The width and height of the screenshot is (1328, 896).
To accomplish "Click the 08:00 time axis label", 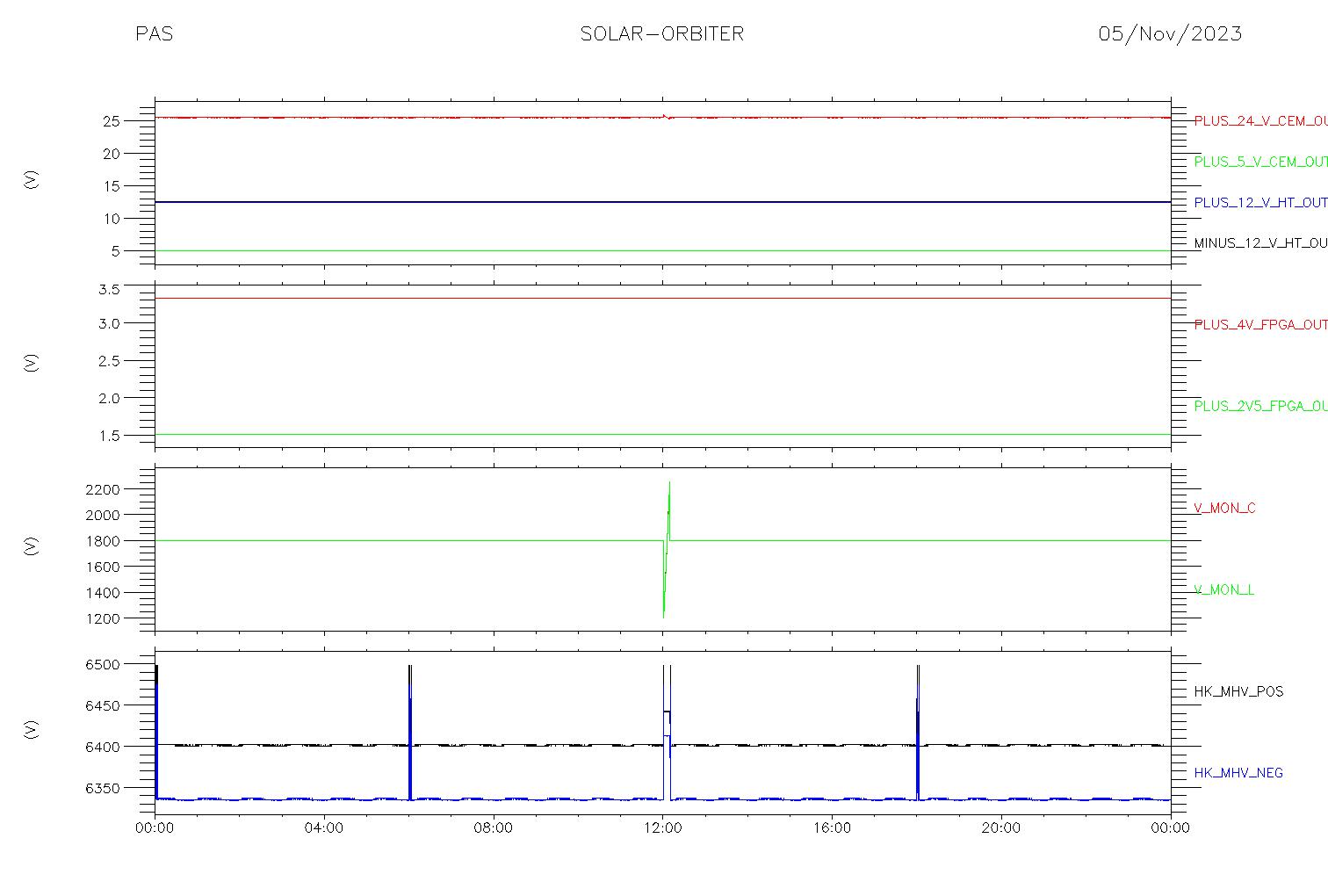I will click(493, 828).
